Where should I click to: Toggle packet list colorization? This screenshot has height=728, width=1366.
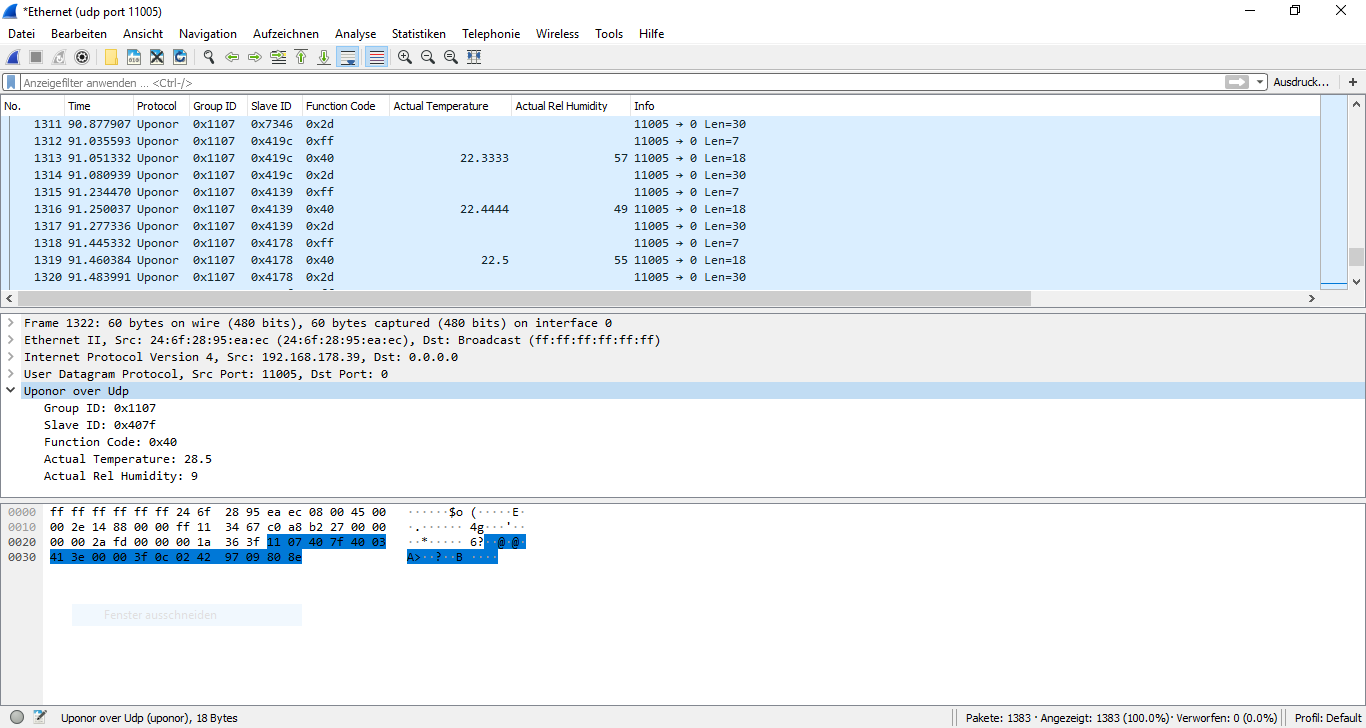(x=377, y=57)
